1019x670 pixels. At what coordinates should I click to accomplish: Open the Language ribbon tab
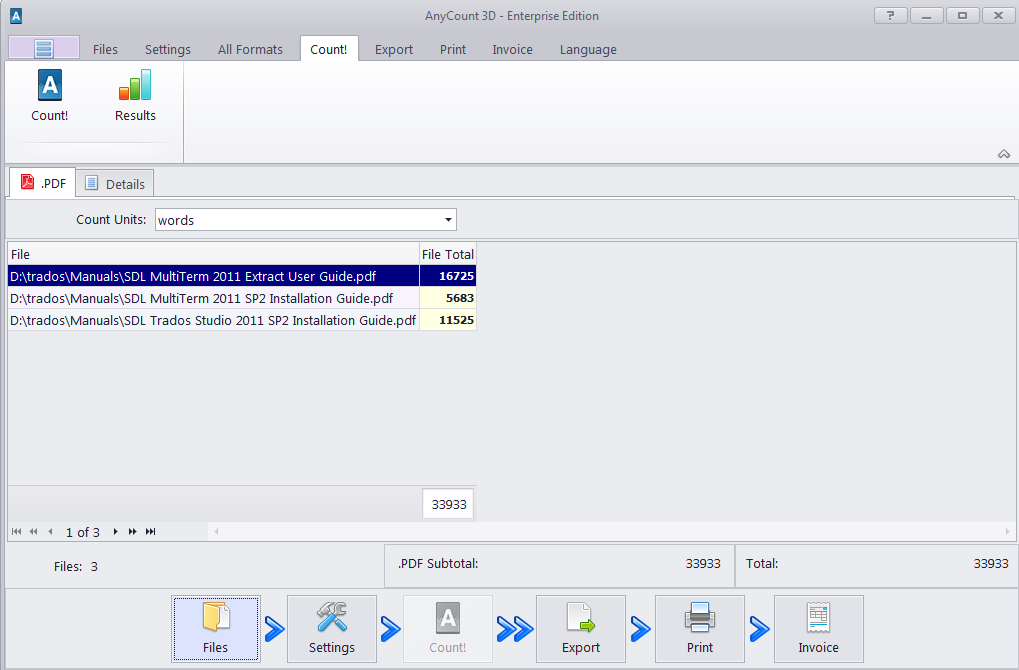point(588,49)
